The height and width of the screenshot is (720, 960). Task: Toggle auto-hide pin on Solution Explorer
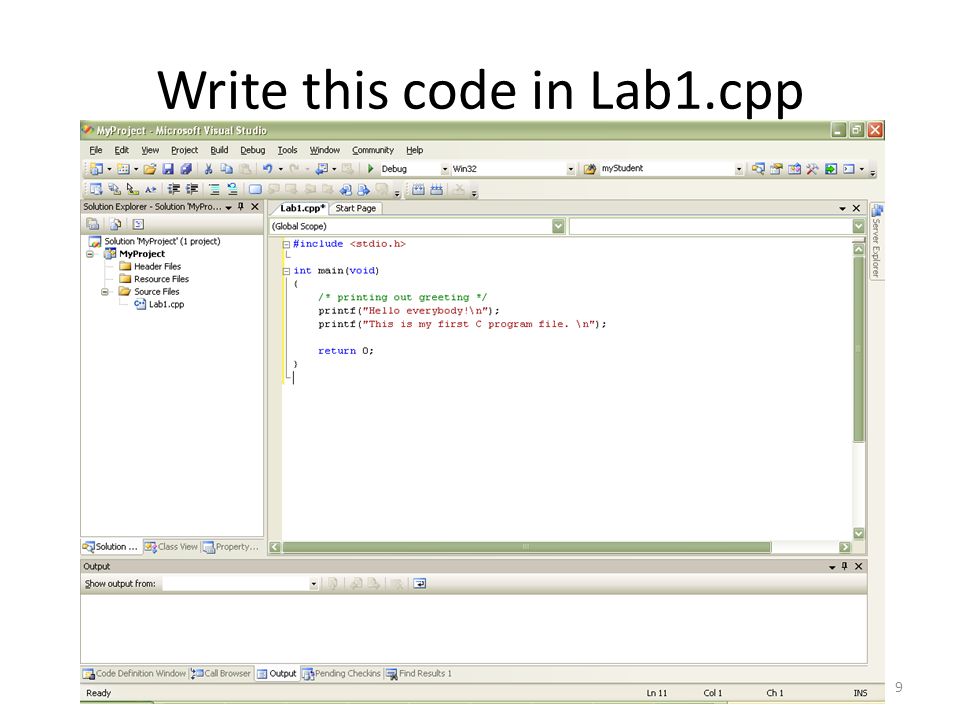tap(241, 207)
